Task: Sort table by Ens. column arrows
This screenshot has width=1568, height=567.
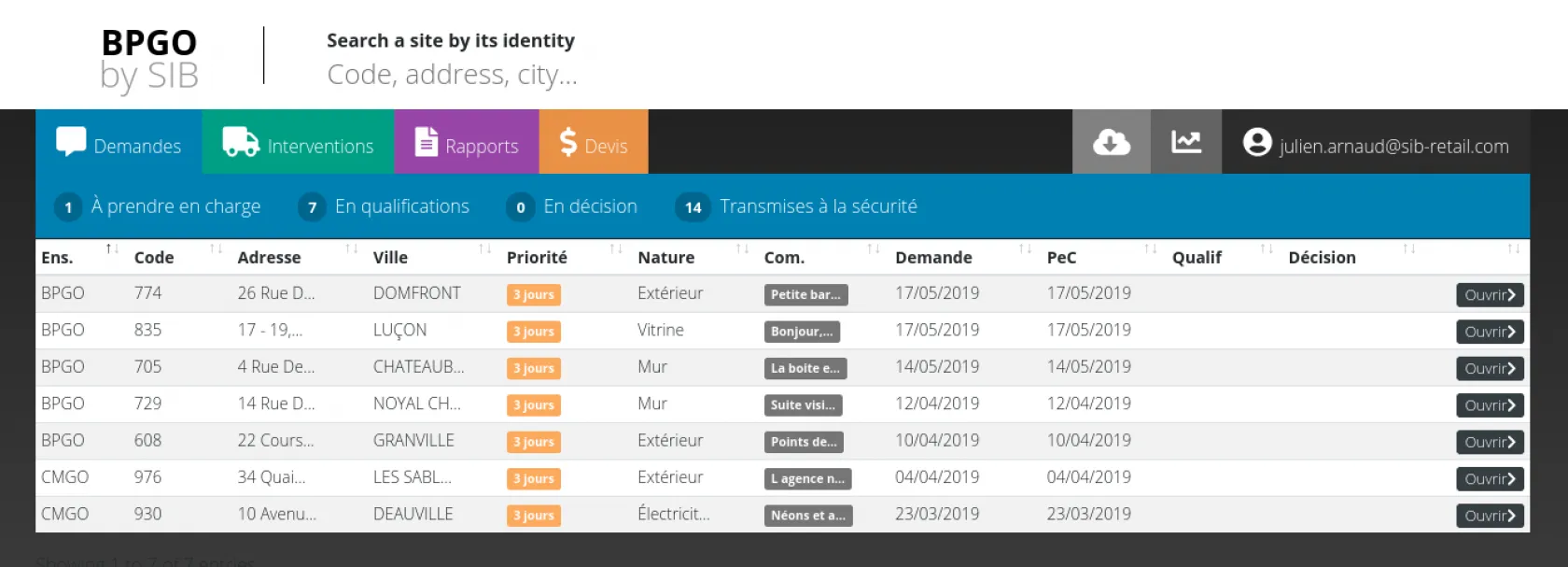Action: pos(111,249)
